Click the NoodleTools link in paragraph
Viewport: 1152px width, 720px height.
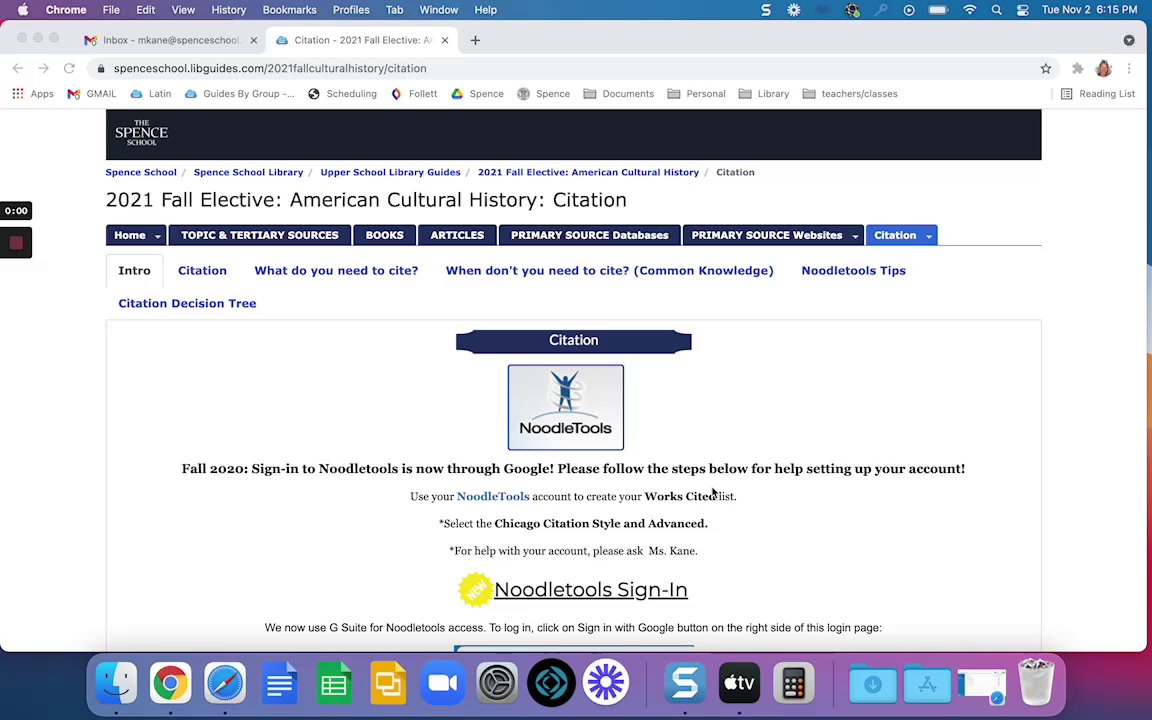(x=493, y=497)
